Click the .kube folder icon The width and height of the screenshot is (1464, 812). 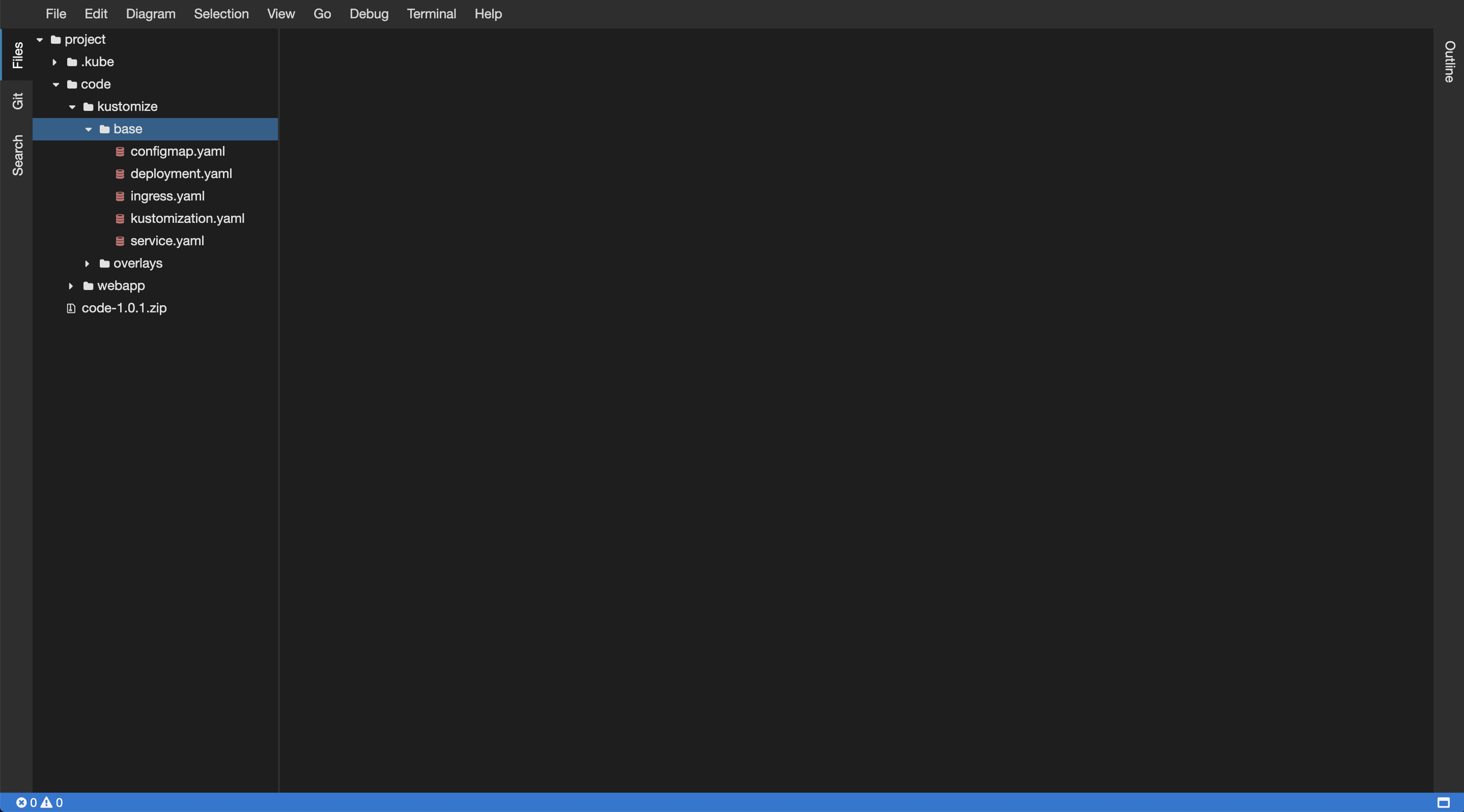tap(72, 62)
